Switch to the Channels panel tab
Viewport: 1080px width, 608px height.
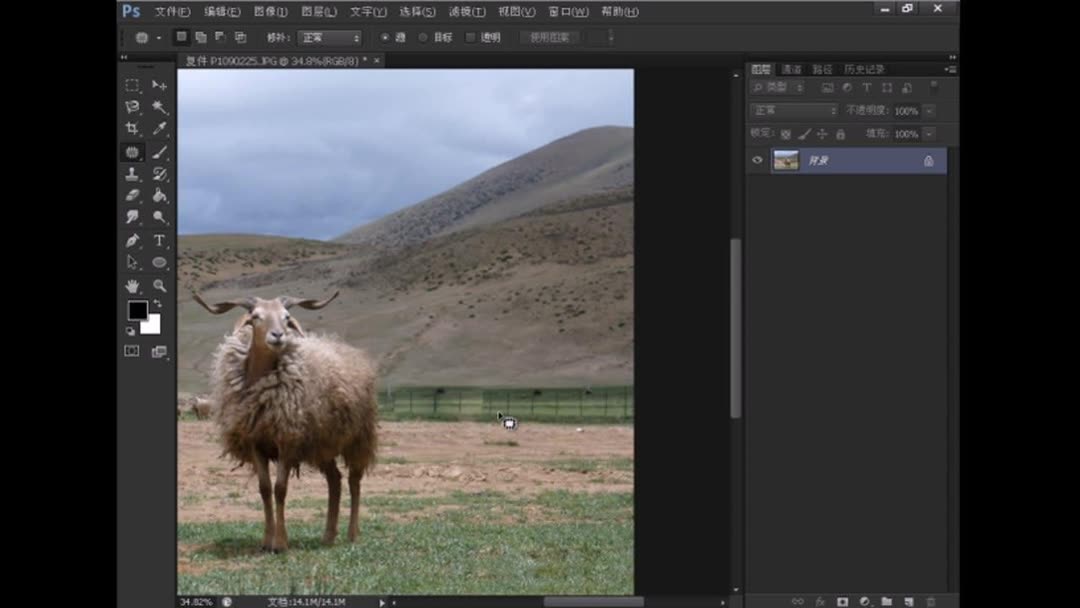click(792, 68)
